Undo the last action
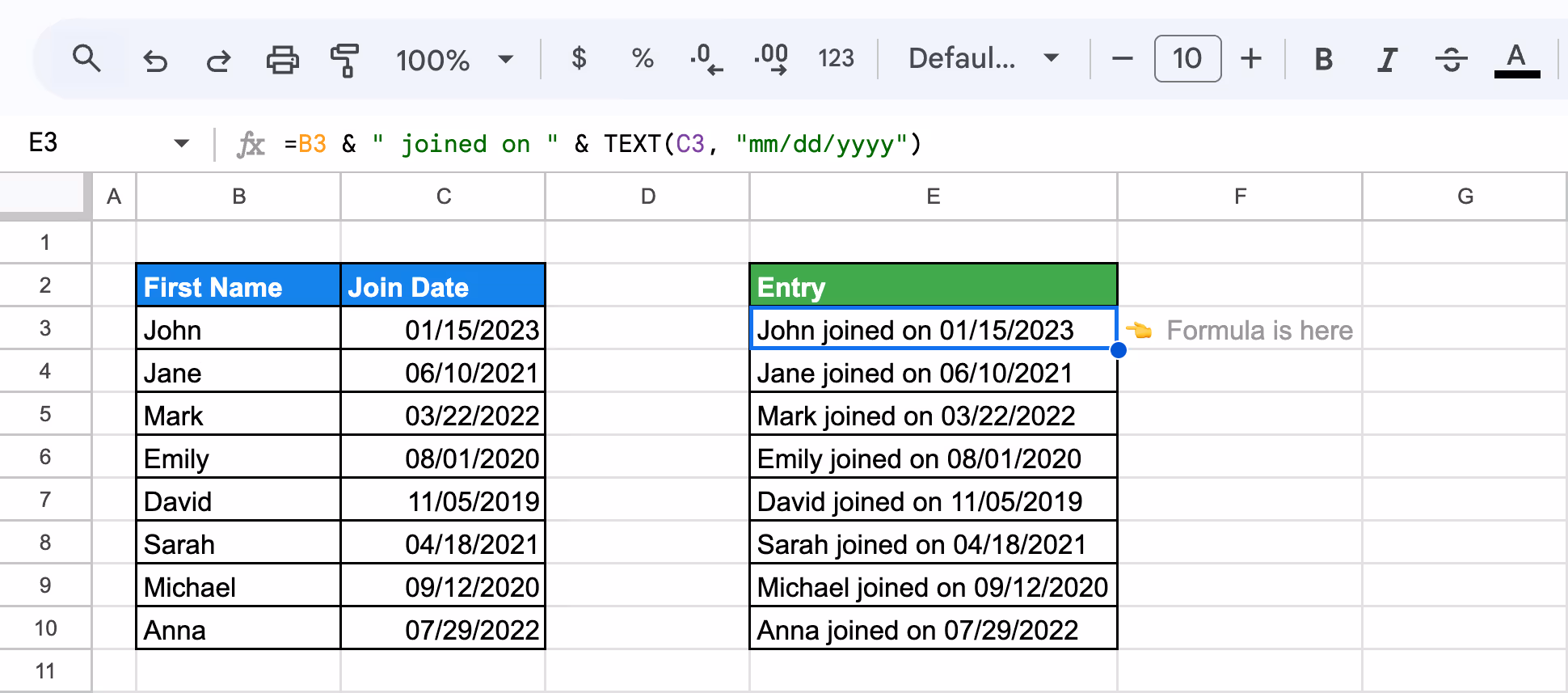1568x693 pixels. (x=154, y=60)
